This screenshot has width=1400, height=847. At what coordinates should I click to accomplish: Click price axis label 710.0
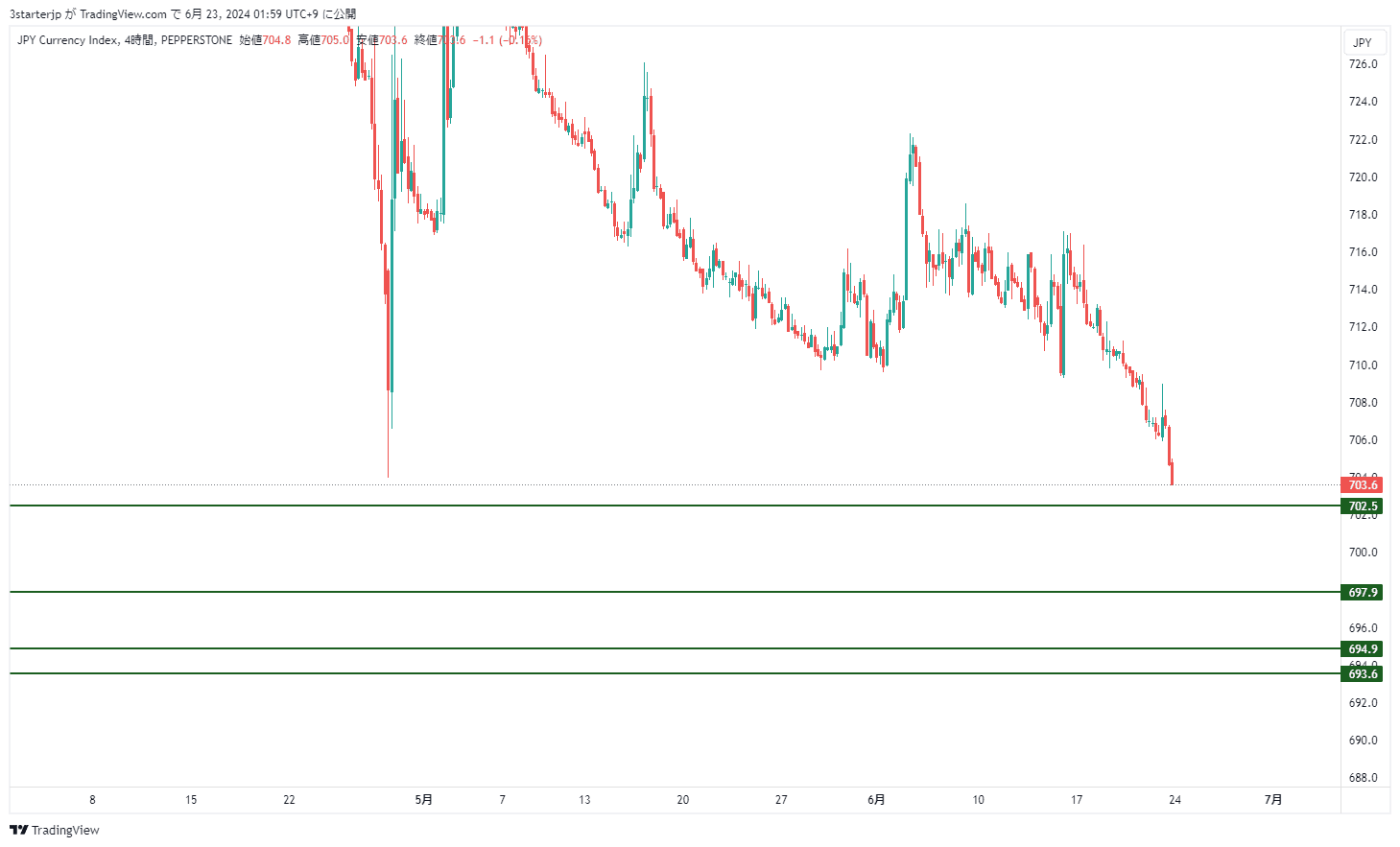[1363, 365]
